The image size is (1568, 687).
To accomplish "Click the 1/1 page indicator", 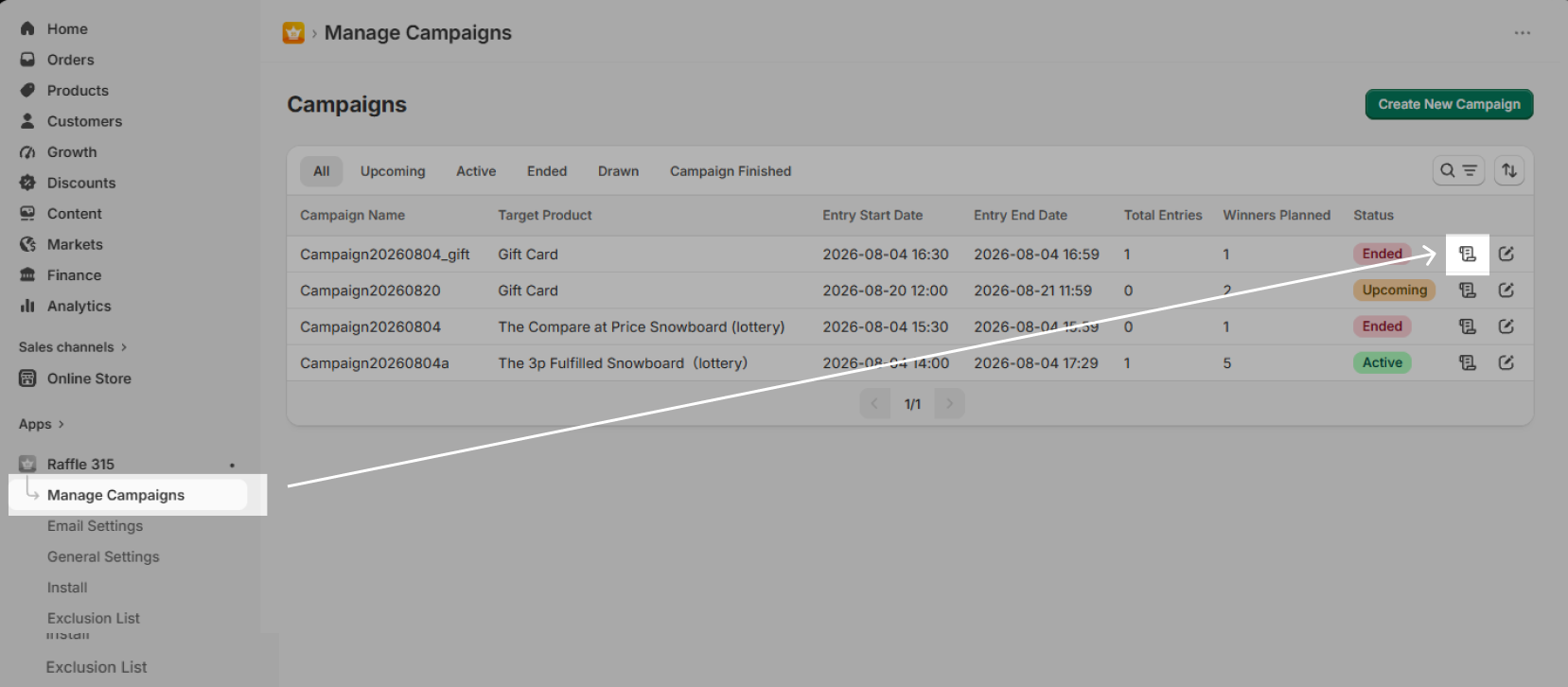I will [x=912, y=404].
